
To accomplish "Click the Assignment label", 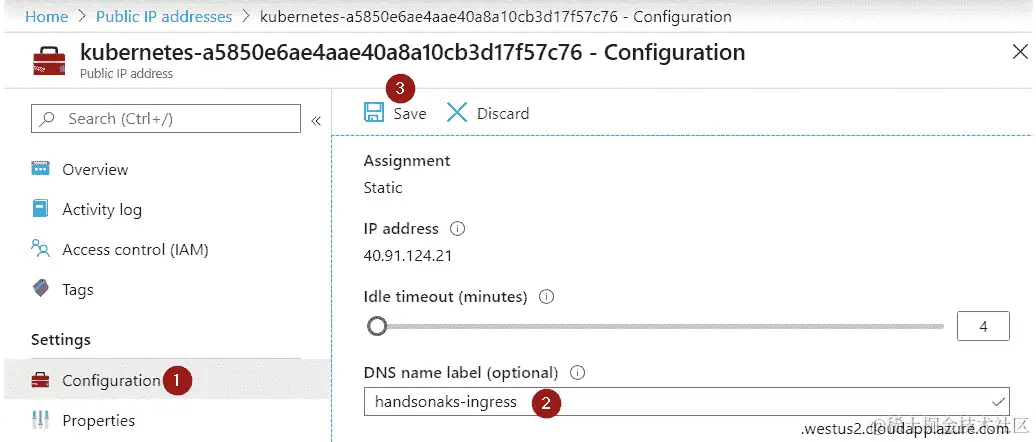I will point(406,161).
